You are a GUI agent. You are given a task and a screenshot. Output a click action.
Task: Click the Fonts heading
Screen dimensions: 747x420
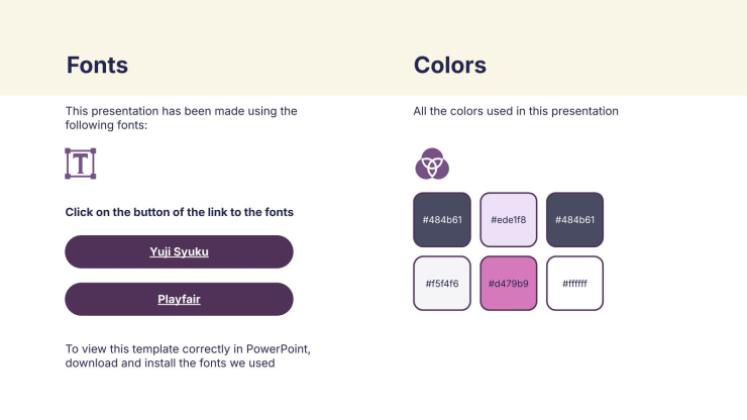(97, 66)
